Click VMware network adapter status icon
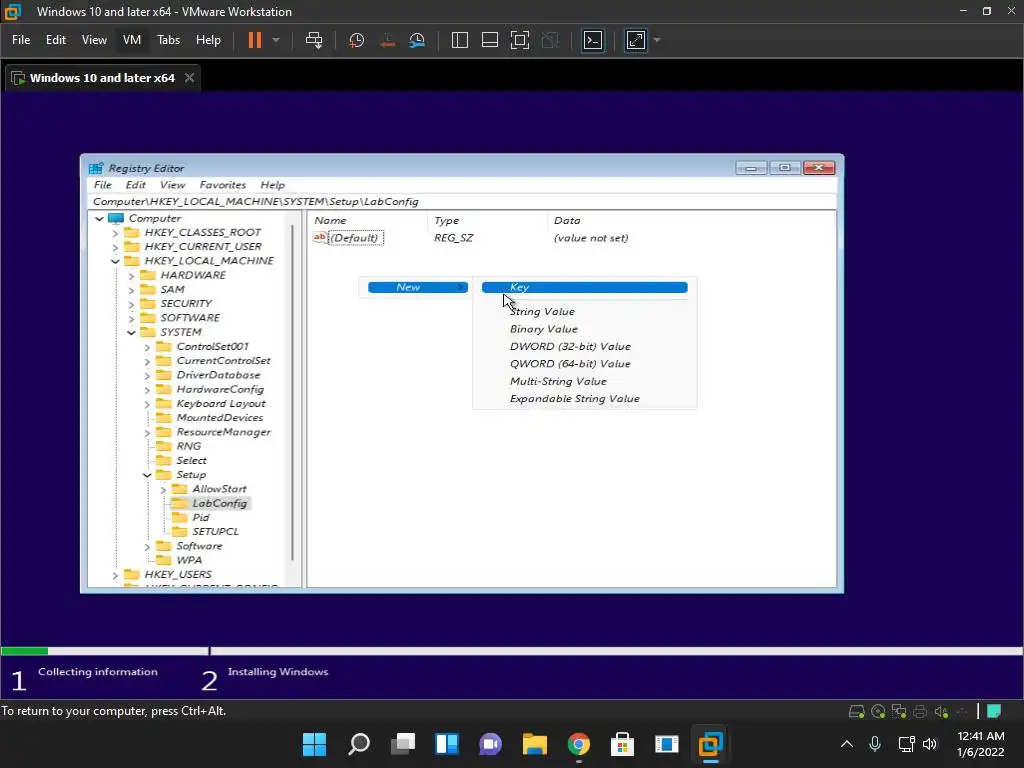The width and height of the screenshot is (1024, 768). click(899, 711)
